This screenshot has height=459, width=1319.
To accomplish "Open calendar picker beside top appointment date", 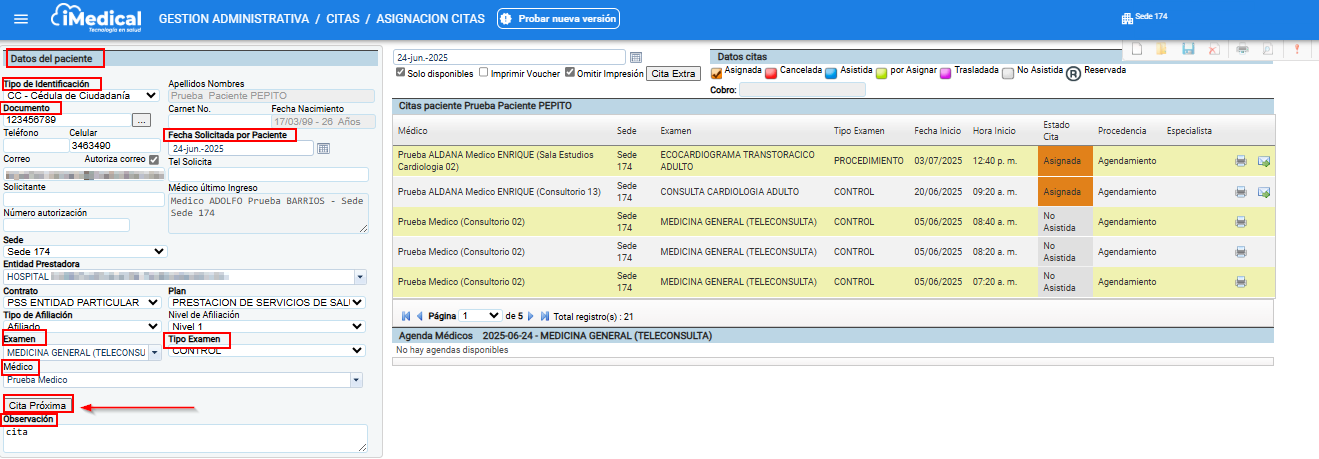I will pos(636,57).
